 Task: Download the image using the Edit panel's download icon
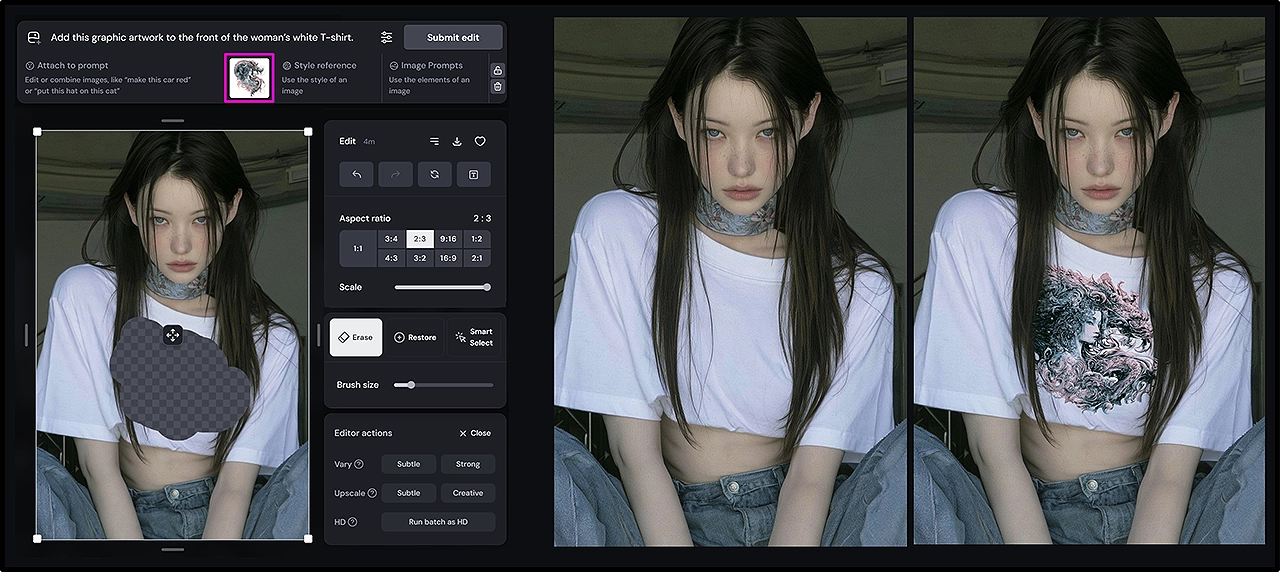(457, 142)
